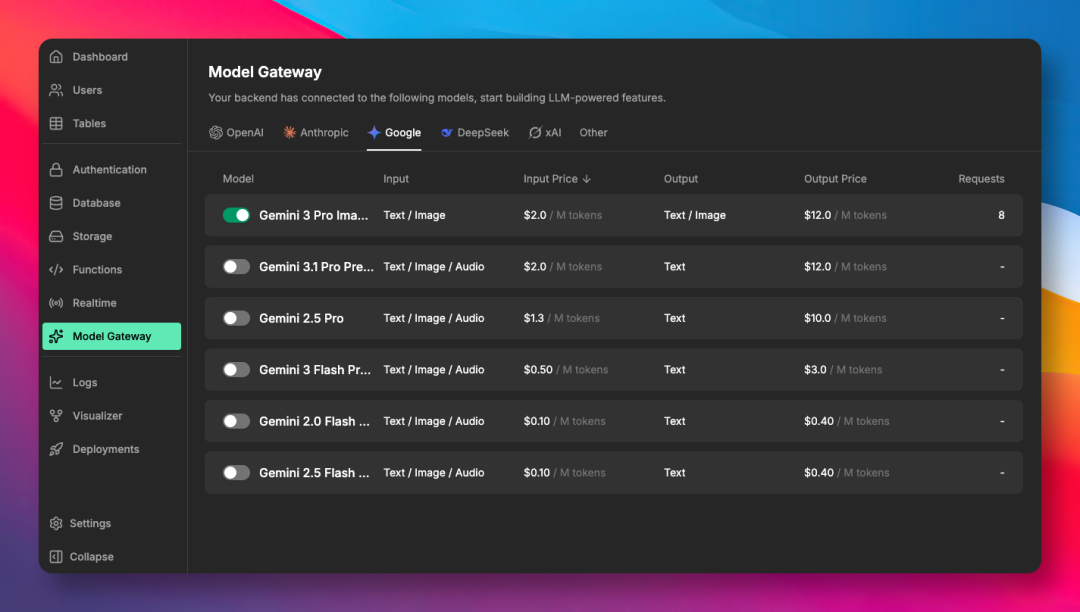Click the Storage drive icon
The width and height of the screenshot is (1080, 612).
(56, 236)
